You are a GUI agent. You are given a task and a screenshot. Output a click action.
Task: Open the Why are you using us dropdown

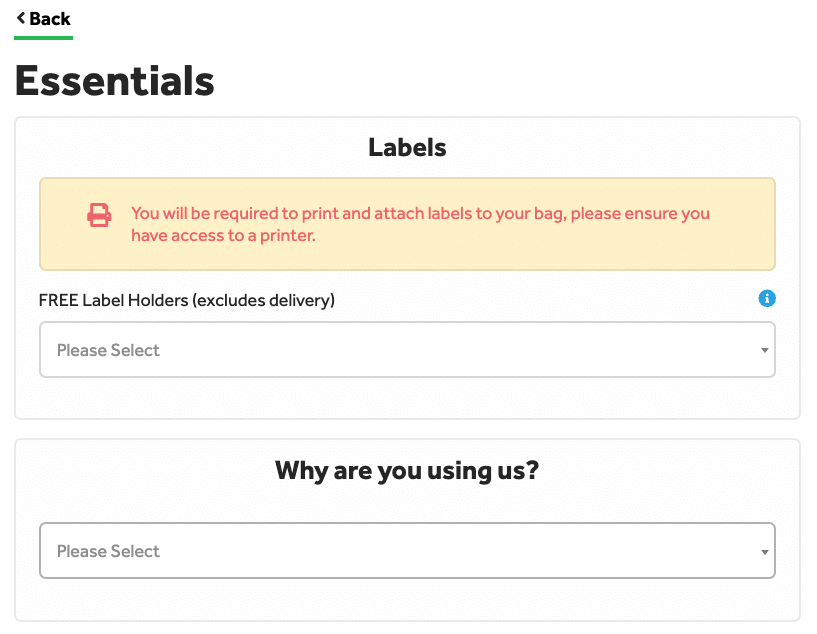pyautogui.click(x=407, y=551)
